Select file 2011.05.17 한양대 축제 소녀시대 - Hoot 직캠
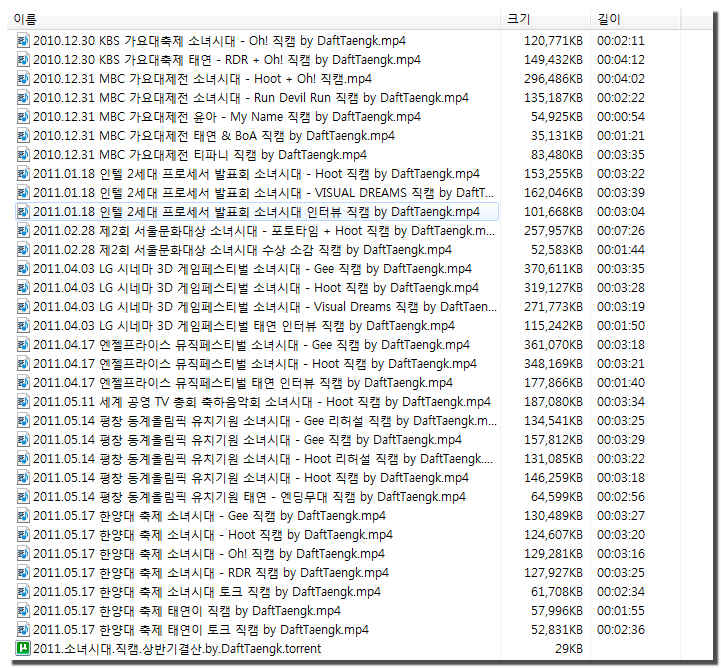Screen dimensions: 721x668 click(213, 535)
